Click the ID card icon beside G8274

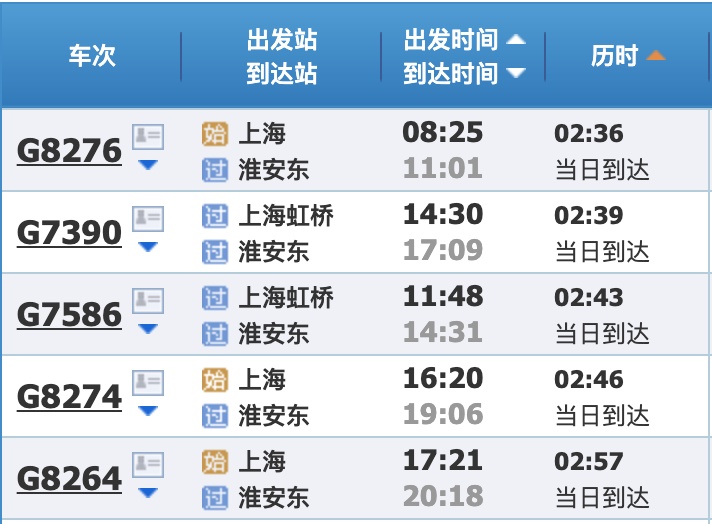[148, 383]
